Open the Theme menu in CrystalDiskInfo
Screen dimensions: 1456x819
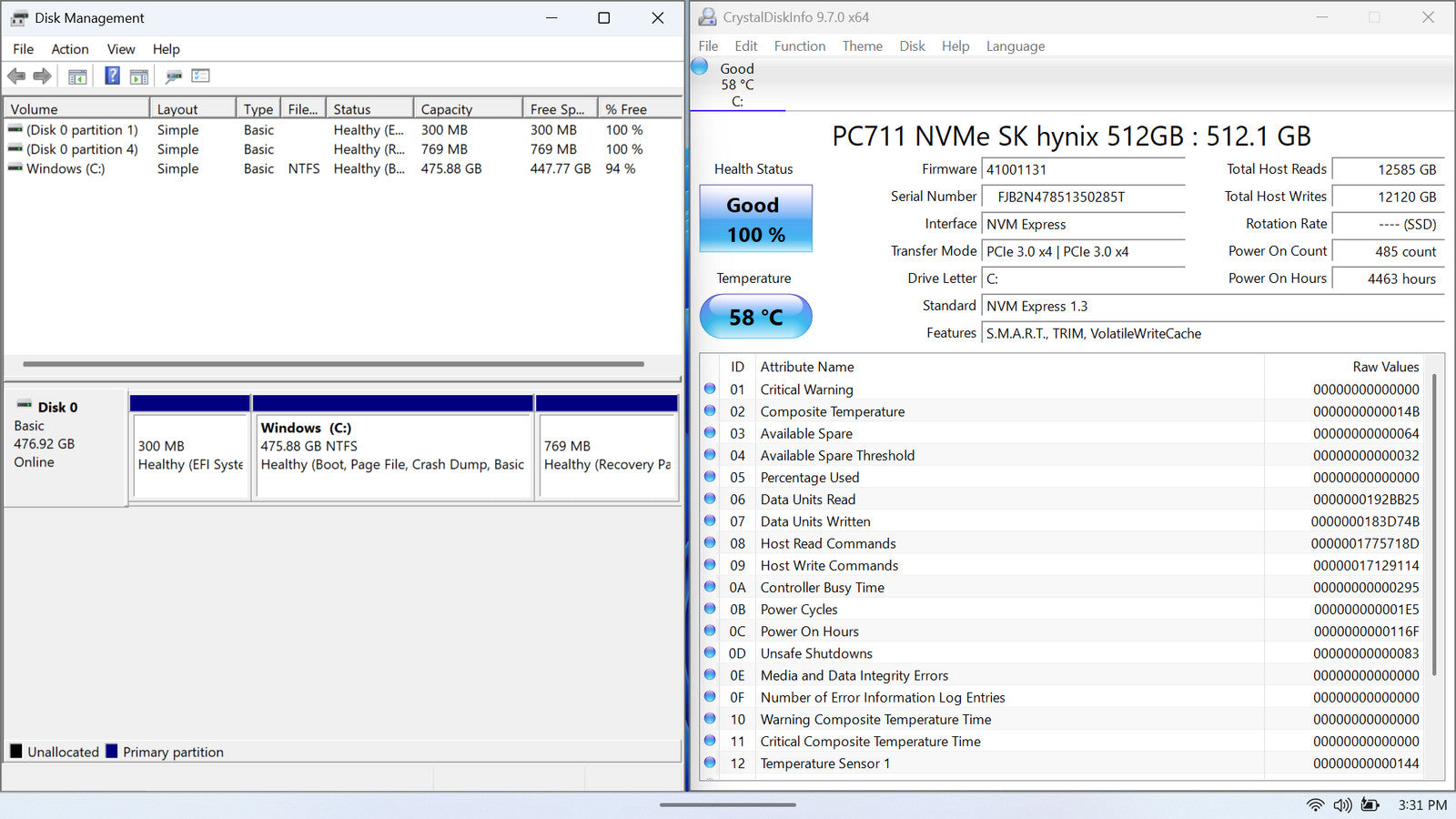point(862,46)
